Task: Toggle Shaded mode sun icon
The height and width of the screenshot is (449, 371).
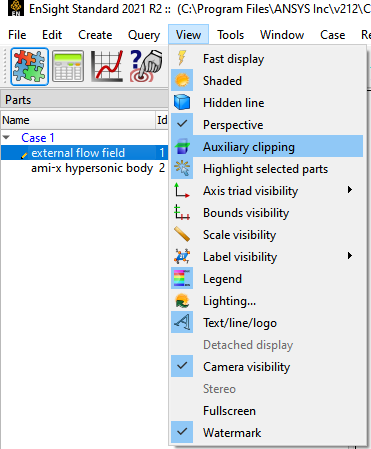Action: (x=182, y=80)
